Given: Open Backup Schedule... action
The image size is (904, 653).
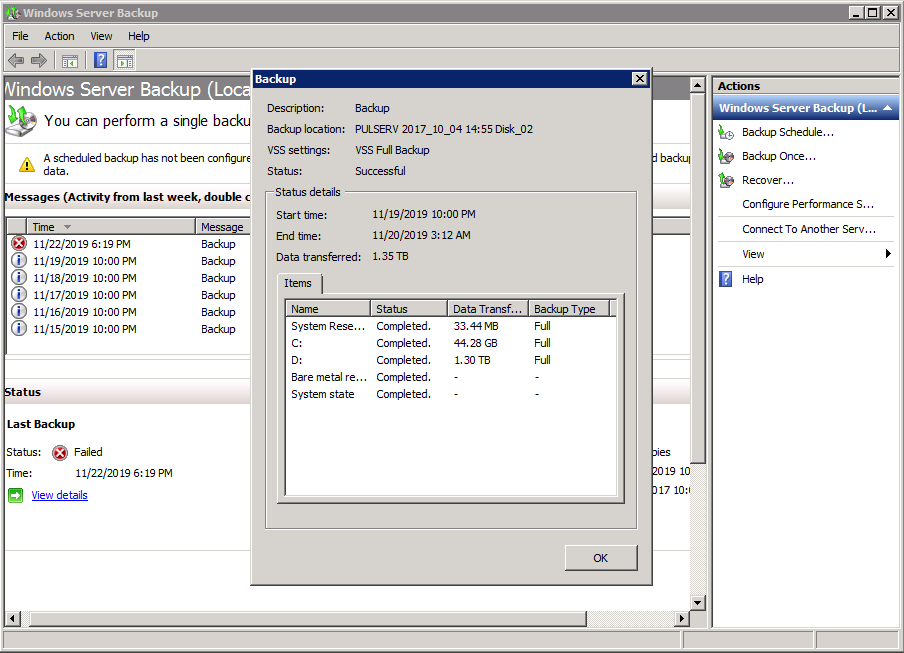Looking at the screenshot, I should 788,133.
